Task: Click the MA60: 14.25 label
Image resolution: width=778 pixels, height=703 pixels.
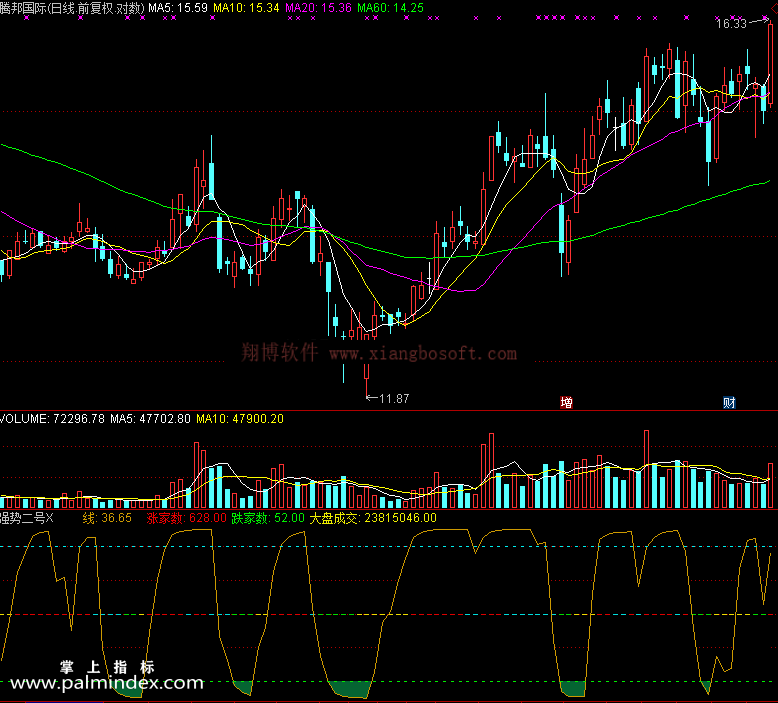Action: [390, 8]
